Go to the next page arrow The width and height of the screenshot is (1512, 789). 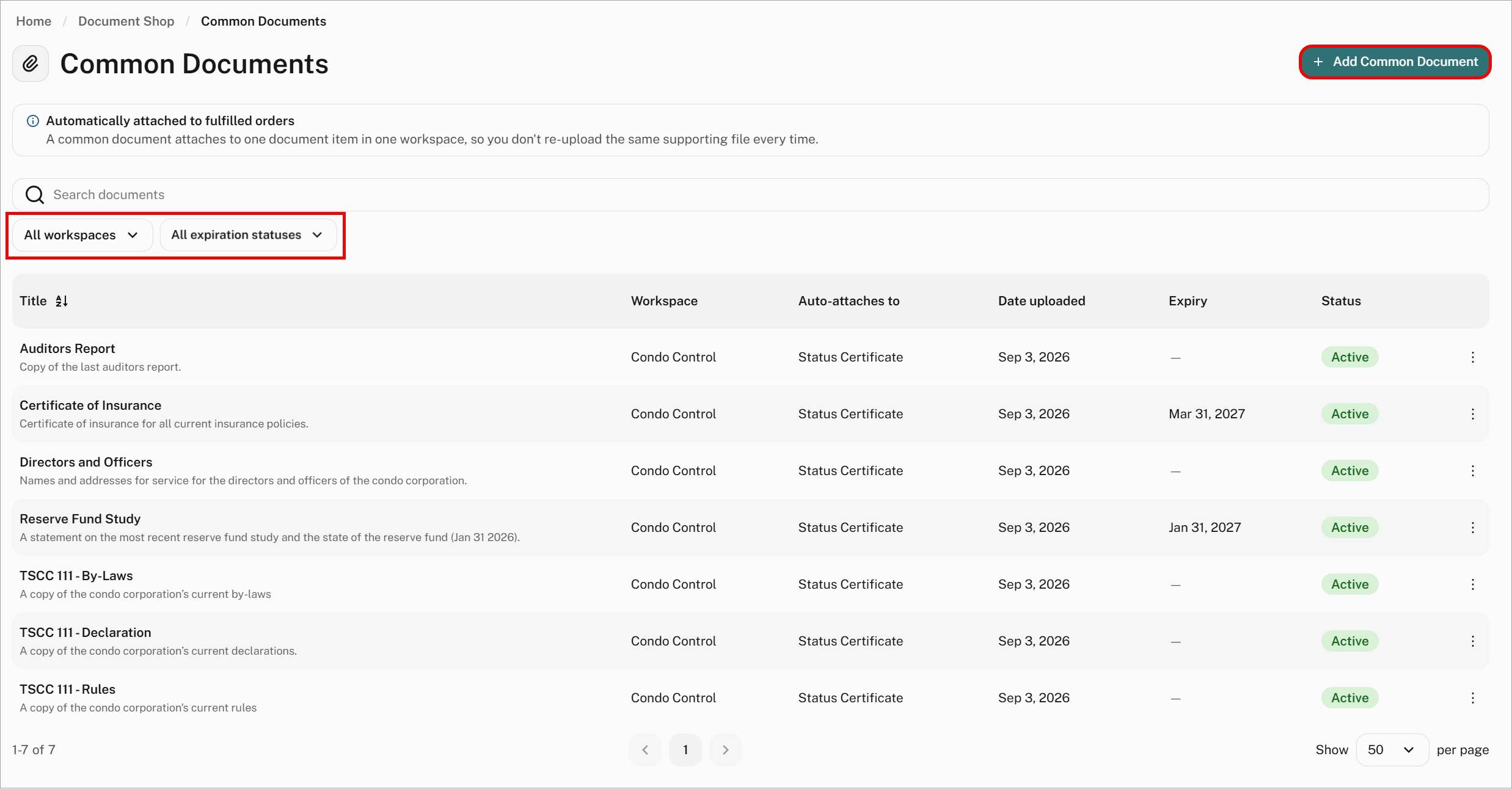tap(726, 750)
